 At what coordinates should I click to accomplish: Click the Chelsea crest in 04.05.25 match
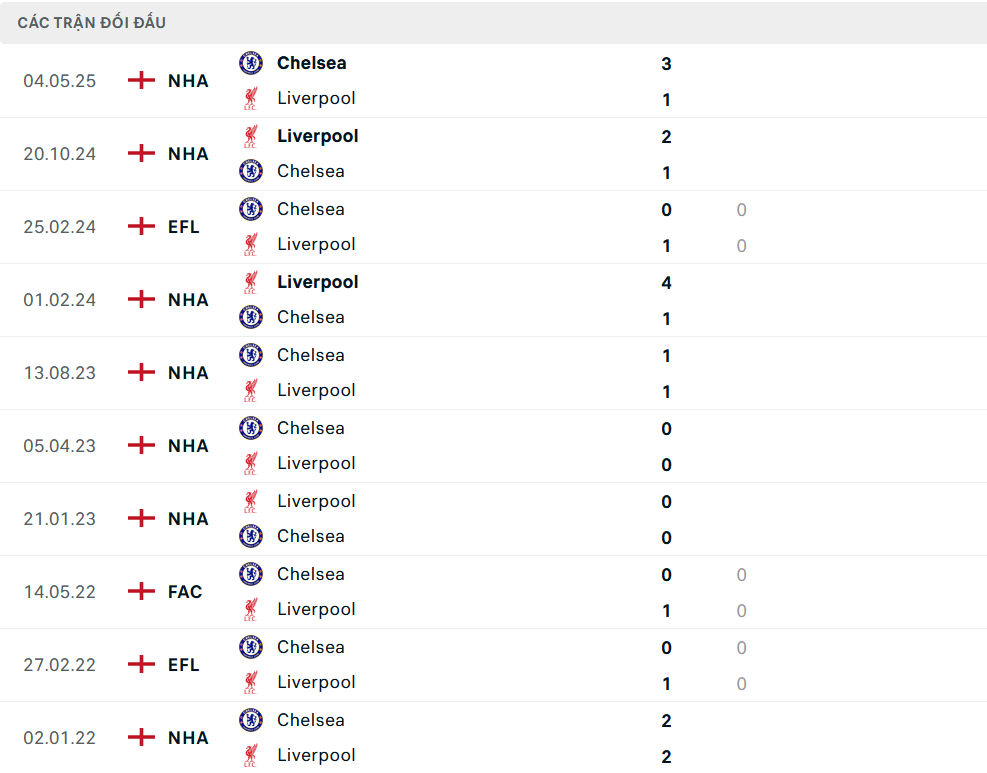tap(251, 63)
